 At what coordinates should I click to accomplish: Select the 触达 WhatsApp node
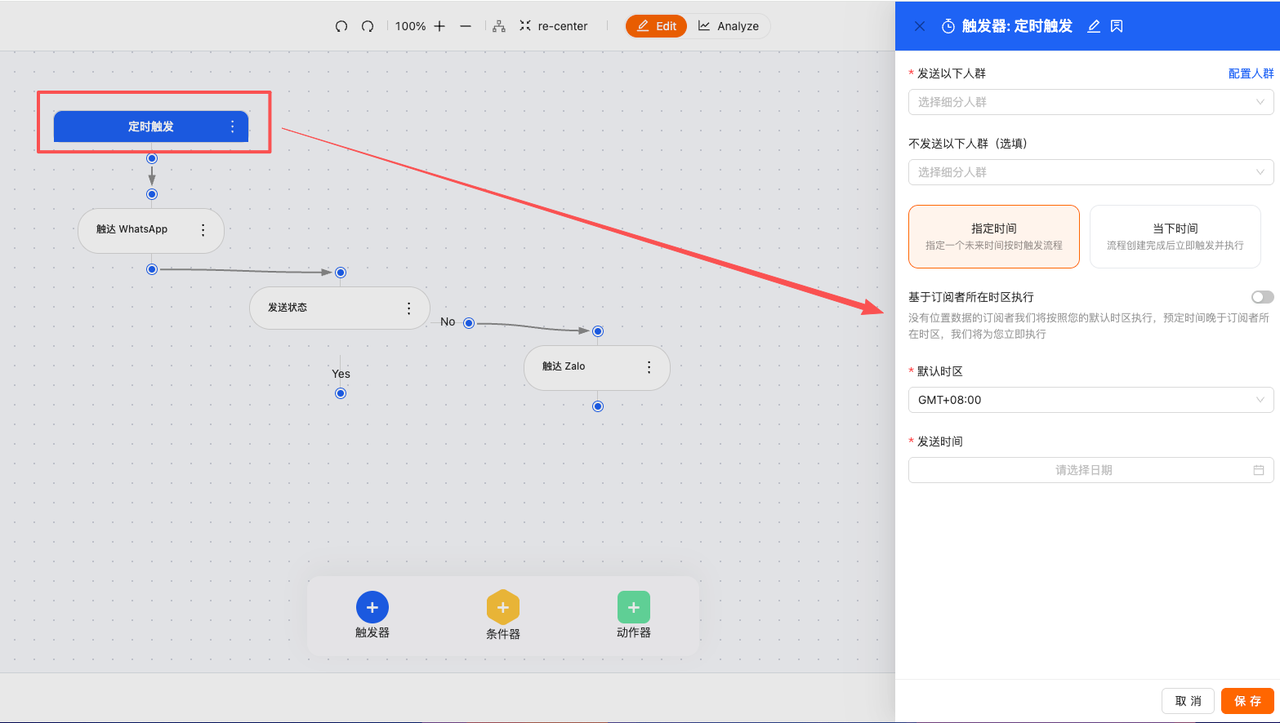click(x=151, y=230)
